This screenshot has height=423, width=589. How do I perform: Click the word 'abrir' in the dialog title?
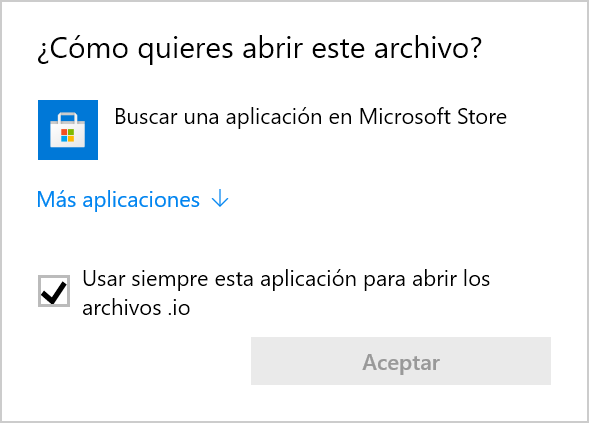point(273,48)
